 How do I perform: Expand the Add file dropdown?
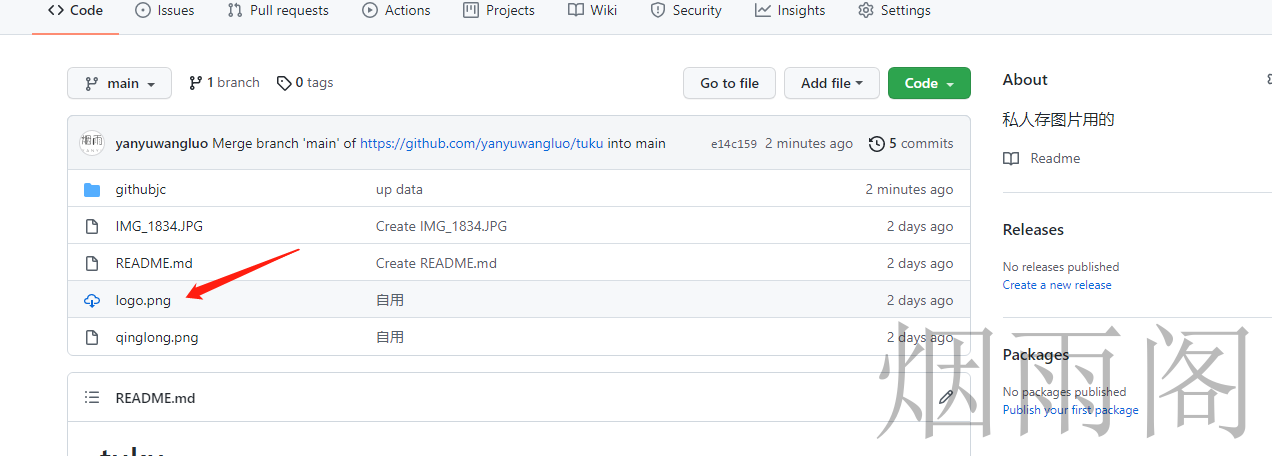pyautogui.click(x=832, y=83)
